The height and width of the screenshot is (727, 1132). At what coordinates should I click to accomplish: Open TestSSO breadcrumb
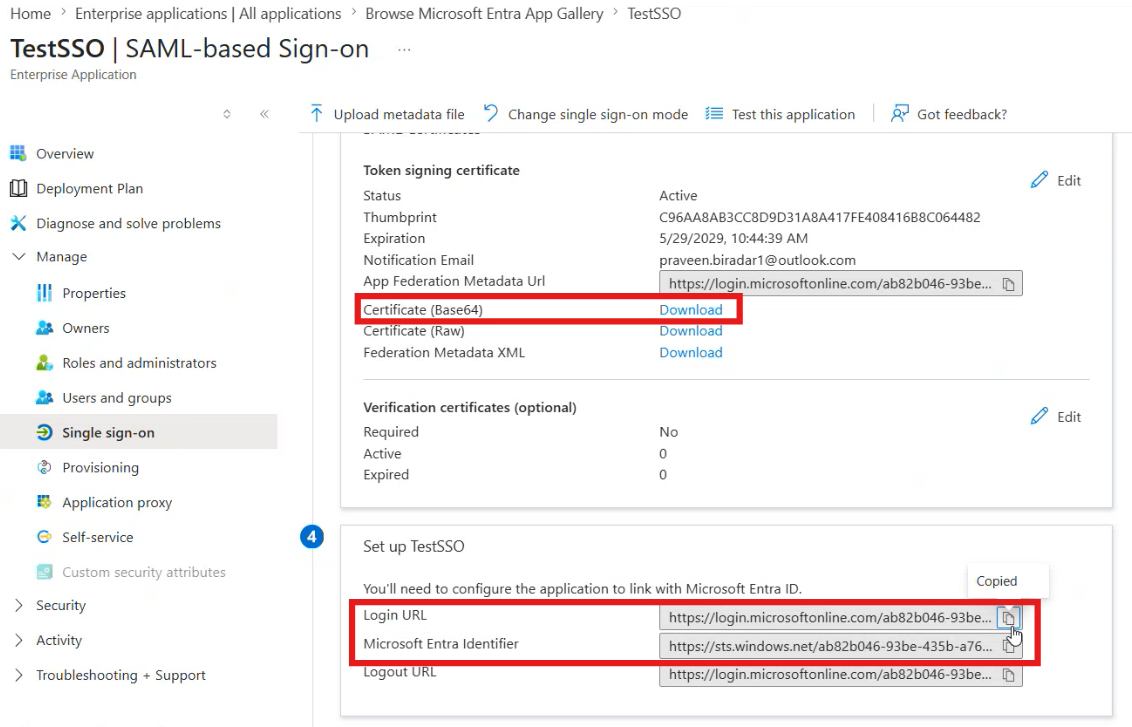tap(653, 14)
